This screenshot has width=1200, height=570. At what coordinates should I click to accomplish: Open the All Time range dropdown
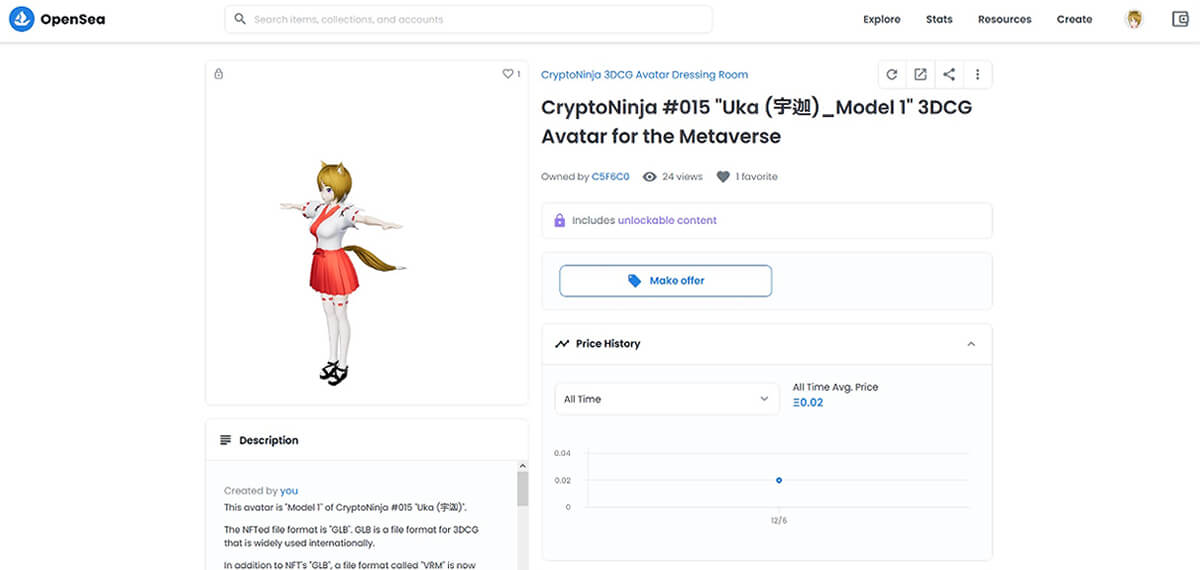coord(667,399)
